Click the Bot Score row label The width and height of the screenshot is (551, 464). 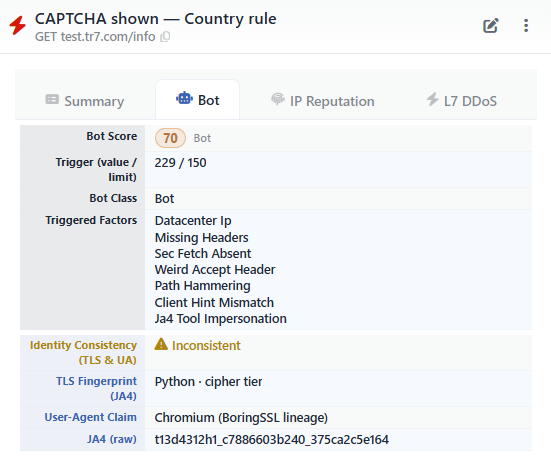click(x=112, y=136)
